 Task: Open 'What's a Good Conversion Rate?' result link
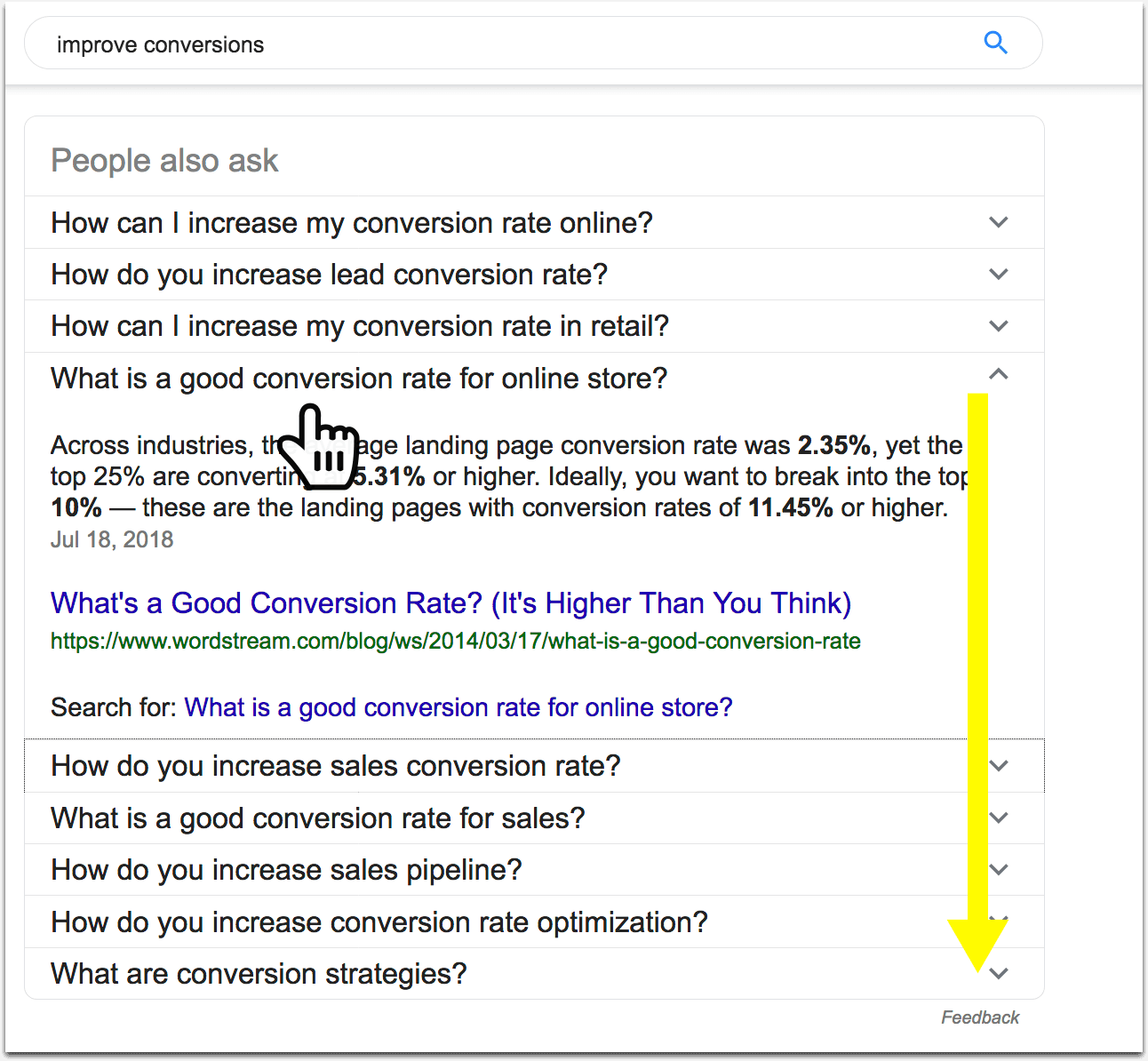pos(450,602)
